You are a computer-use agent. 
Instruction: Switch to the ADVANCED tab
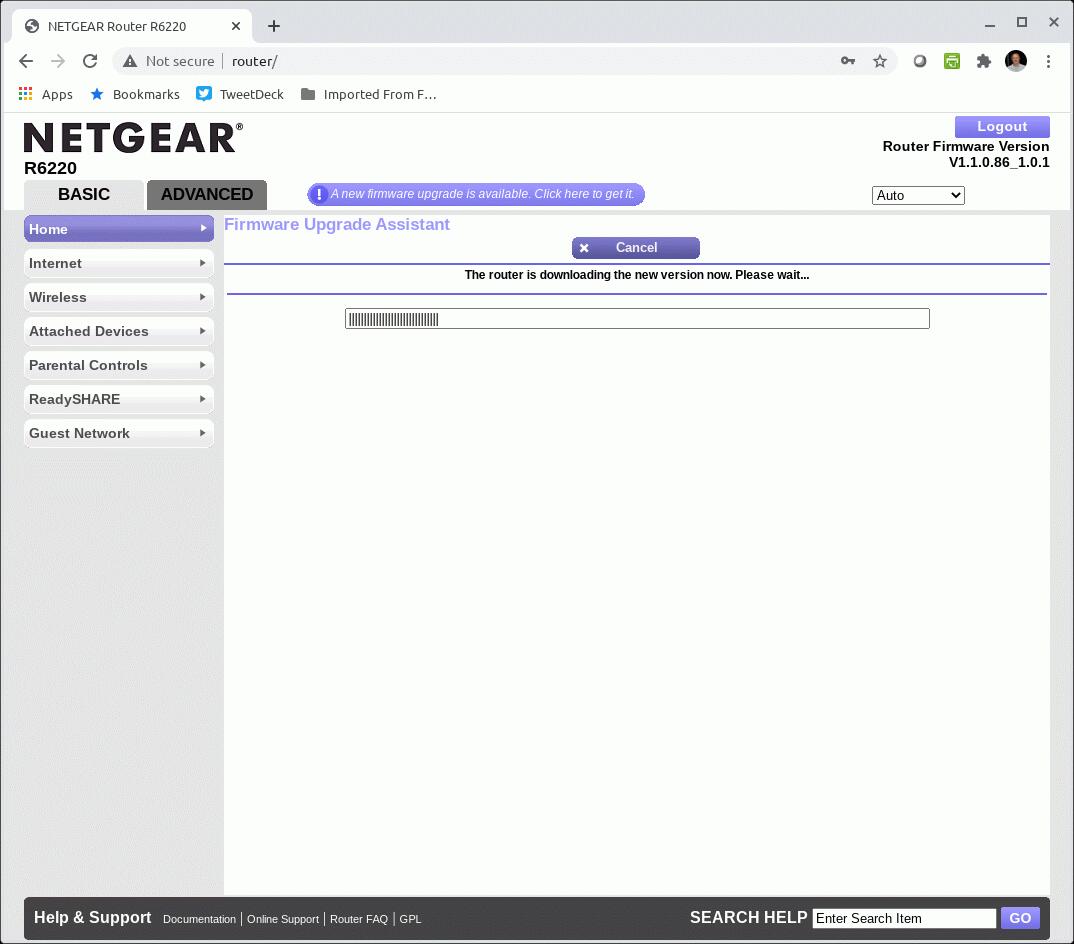click(x=207, y=195)
